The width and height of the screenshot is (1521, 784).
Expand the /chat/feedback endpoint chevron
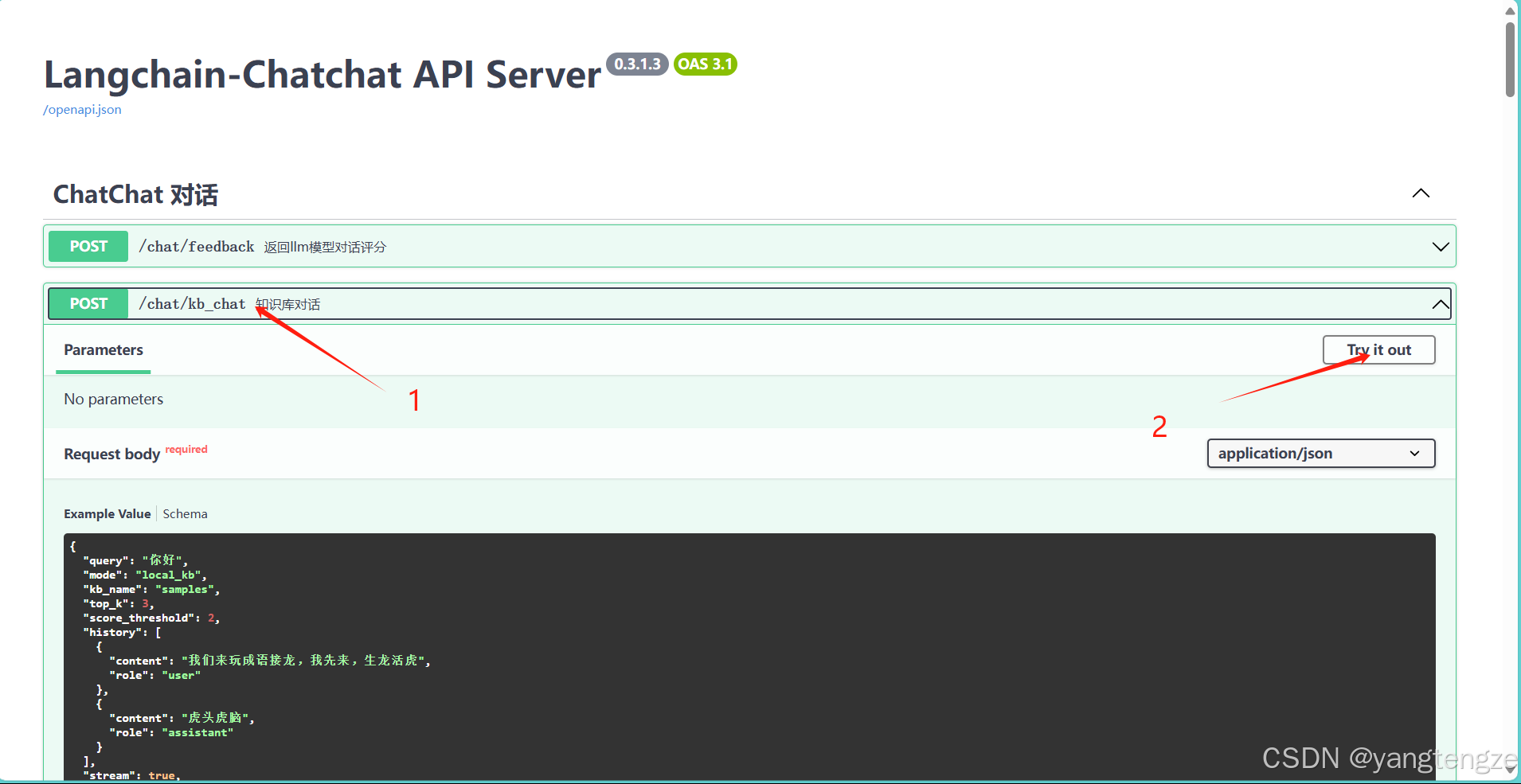[x=1440, y=247]
